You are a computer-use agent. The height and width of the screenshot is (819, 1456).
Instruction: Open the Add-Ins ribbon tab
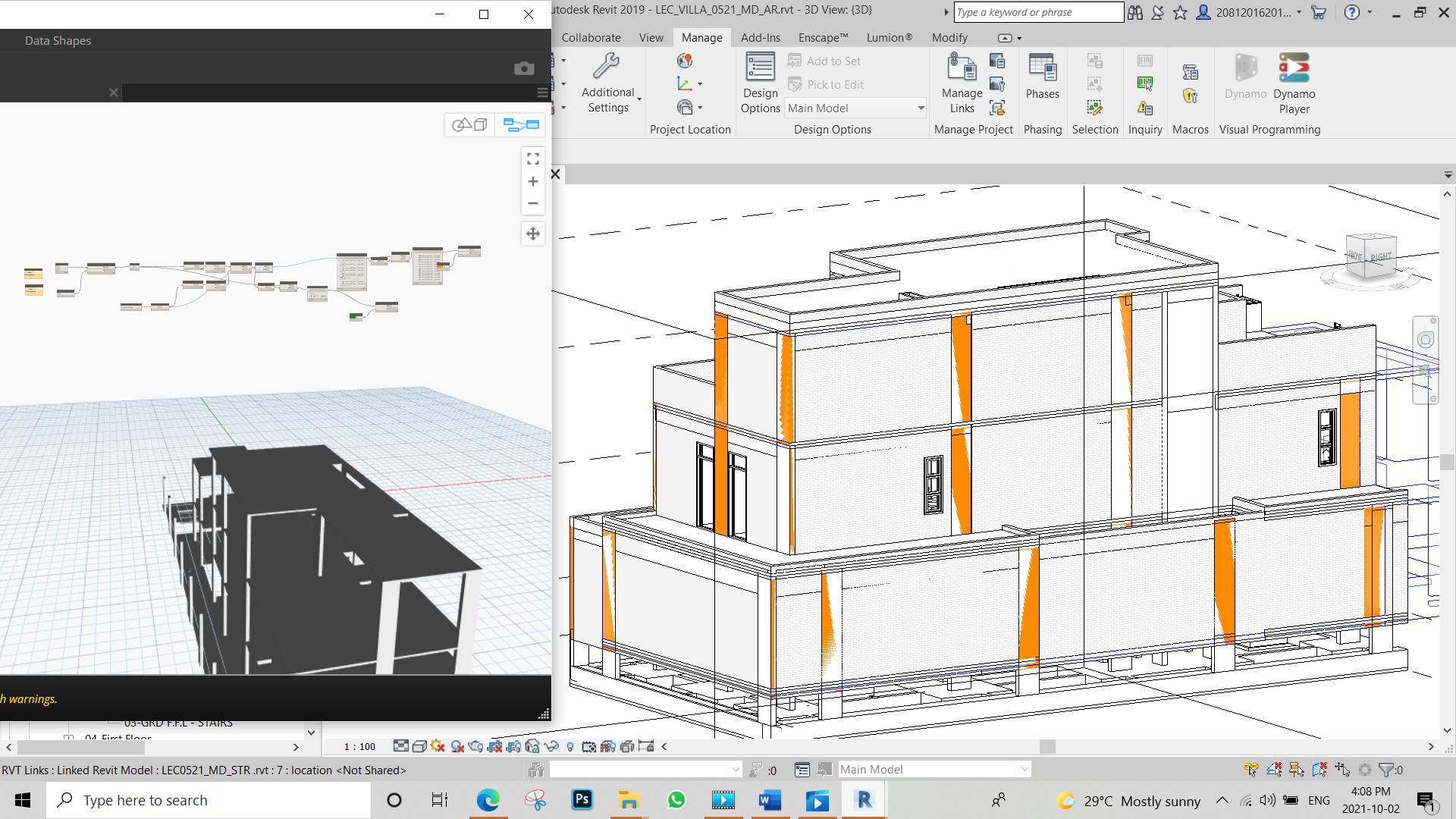[760, 37]
